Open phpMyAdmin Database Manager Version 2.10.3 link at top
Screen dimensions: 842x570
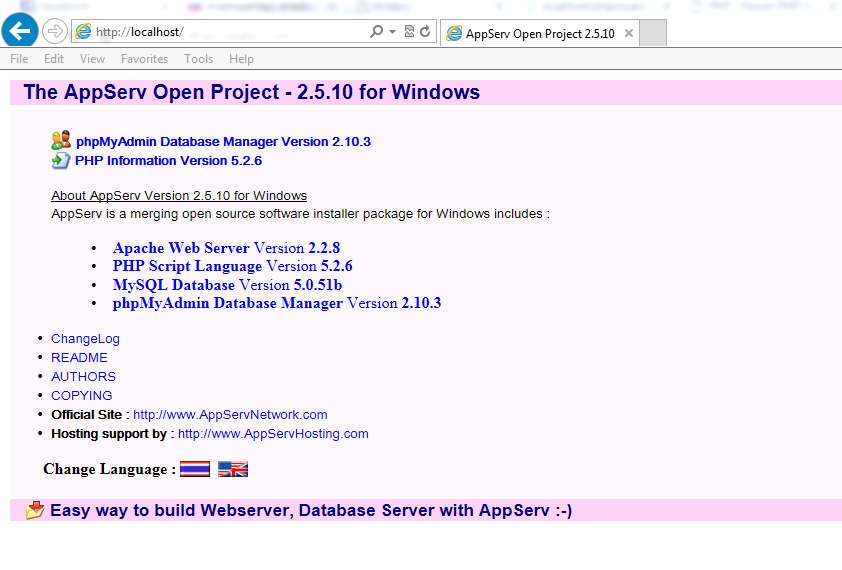[223, 142]
